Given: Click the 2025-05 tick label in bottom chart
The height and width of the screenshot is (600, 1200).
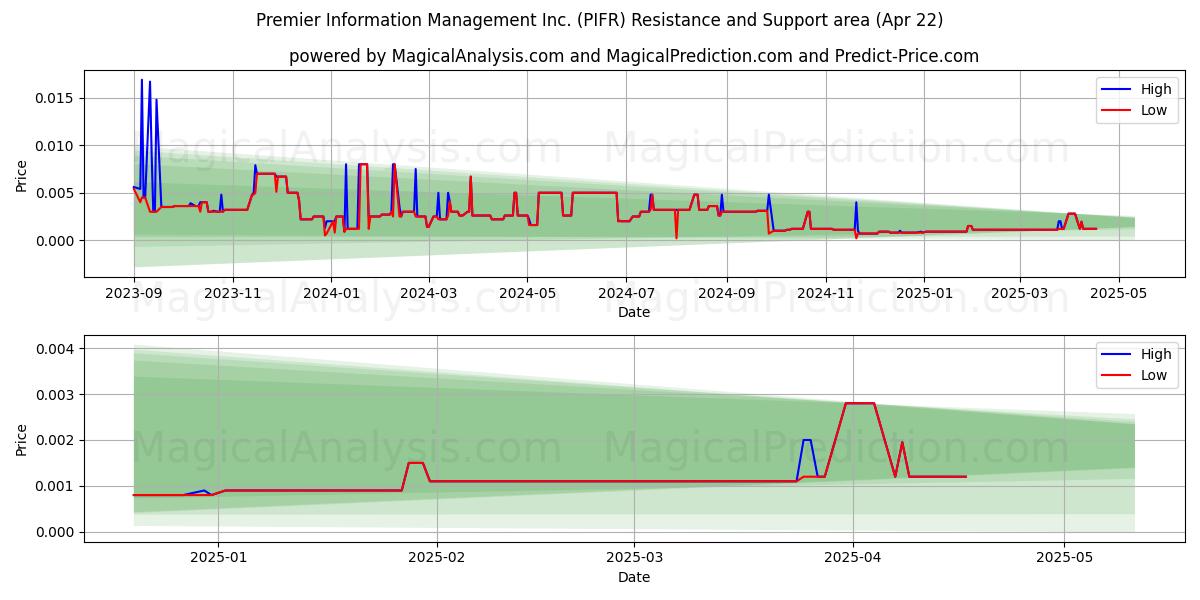Looking at the screenshot, I should pyautogui.click(x=1065, y=558).
